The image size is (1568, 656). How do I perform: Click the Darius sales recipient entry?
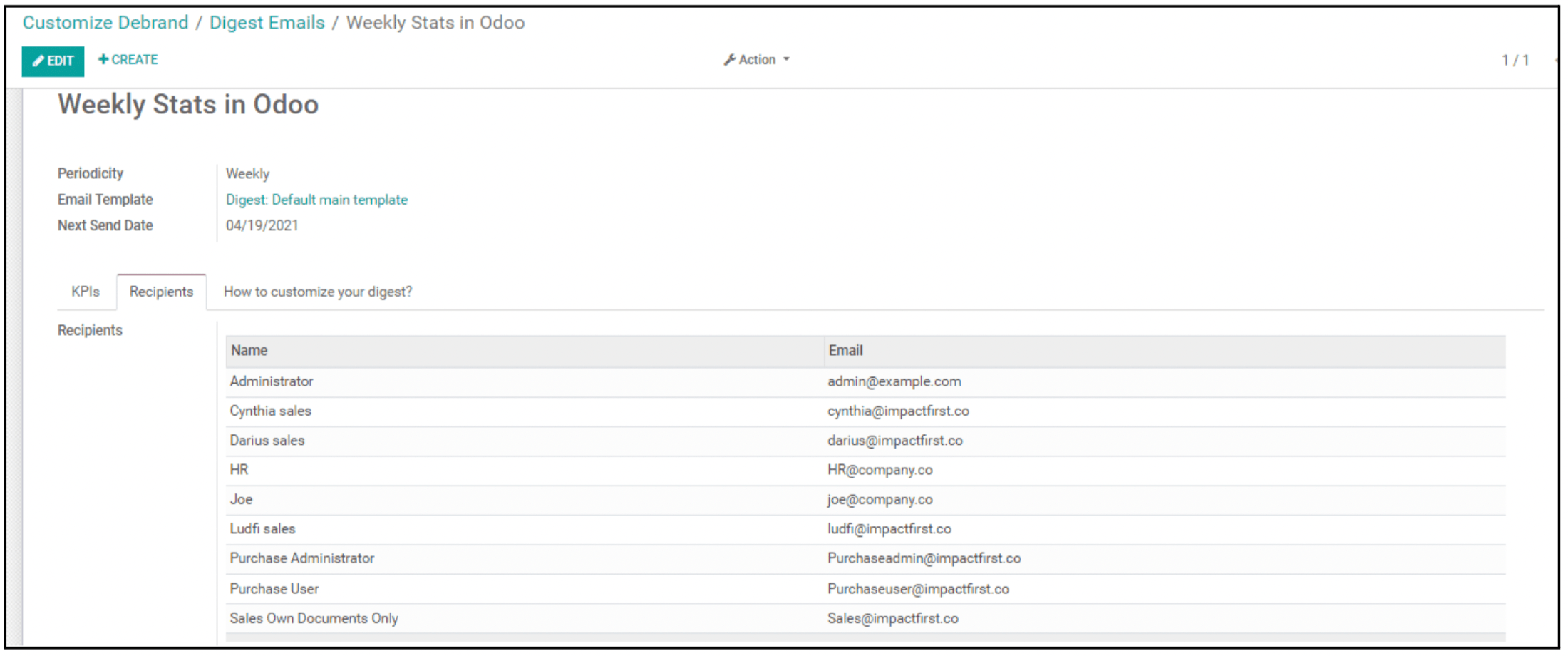click(267, 441)
